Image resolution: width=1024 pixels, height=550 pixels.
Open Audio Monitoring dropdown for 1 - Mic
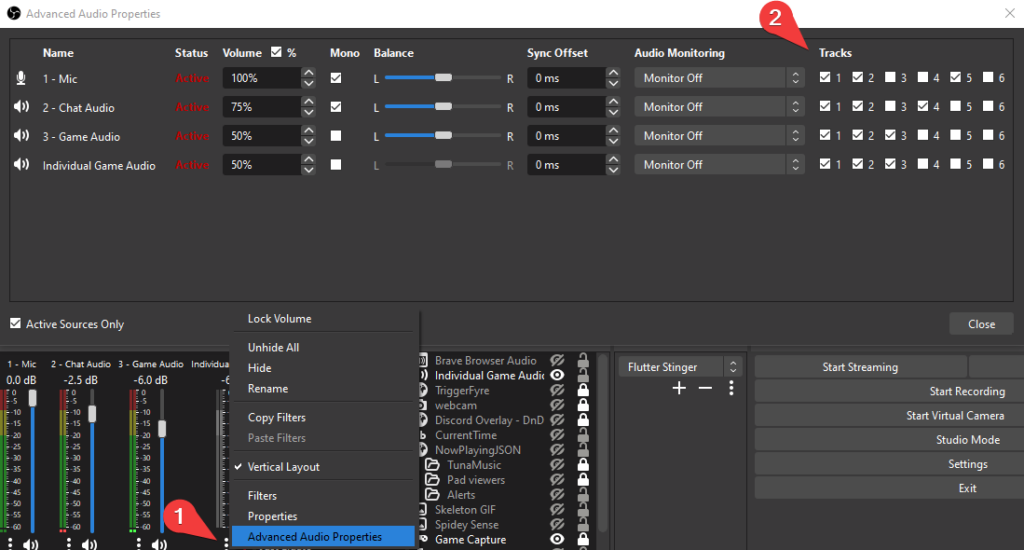point(719,78)
